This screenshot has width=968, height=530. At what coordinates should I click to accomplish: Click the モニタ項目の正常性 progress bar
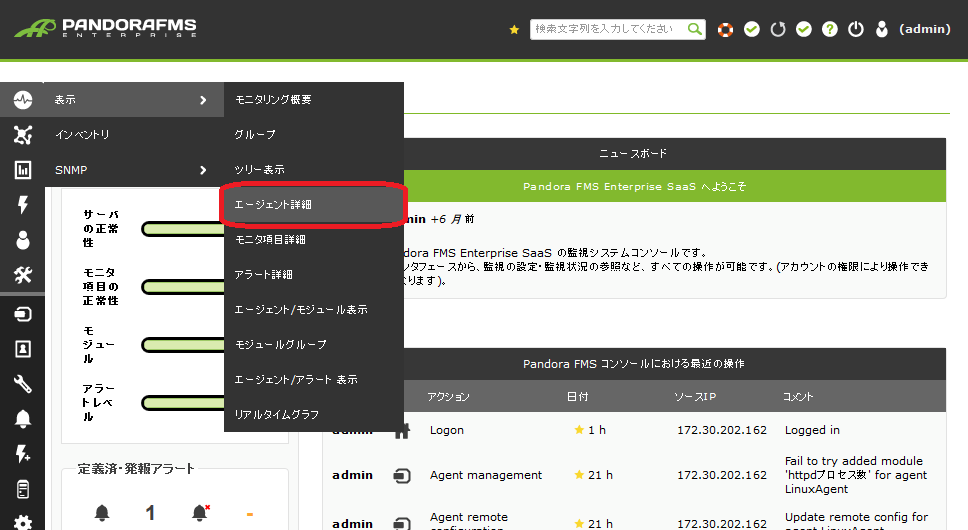[183, 287]
